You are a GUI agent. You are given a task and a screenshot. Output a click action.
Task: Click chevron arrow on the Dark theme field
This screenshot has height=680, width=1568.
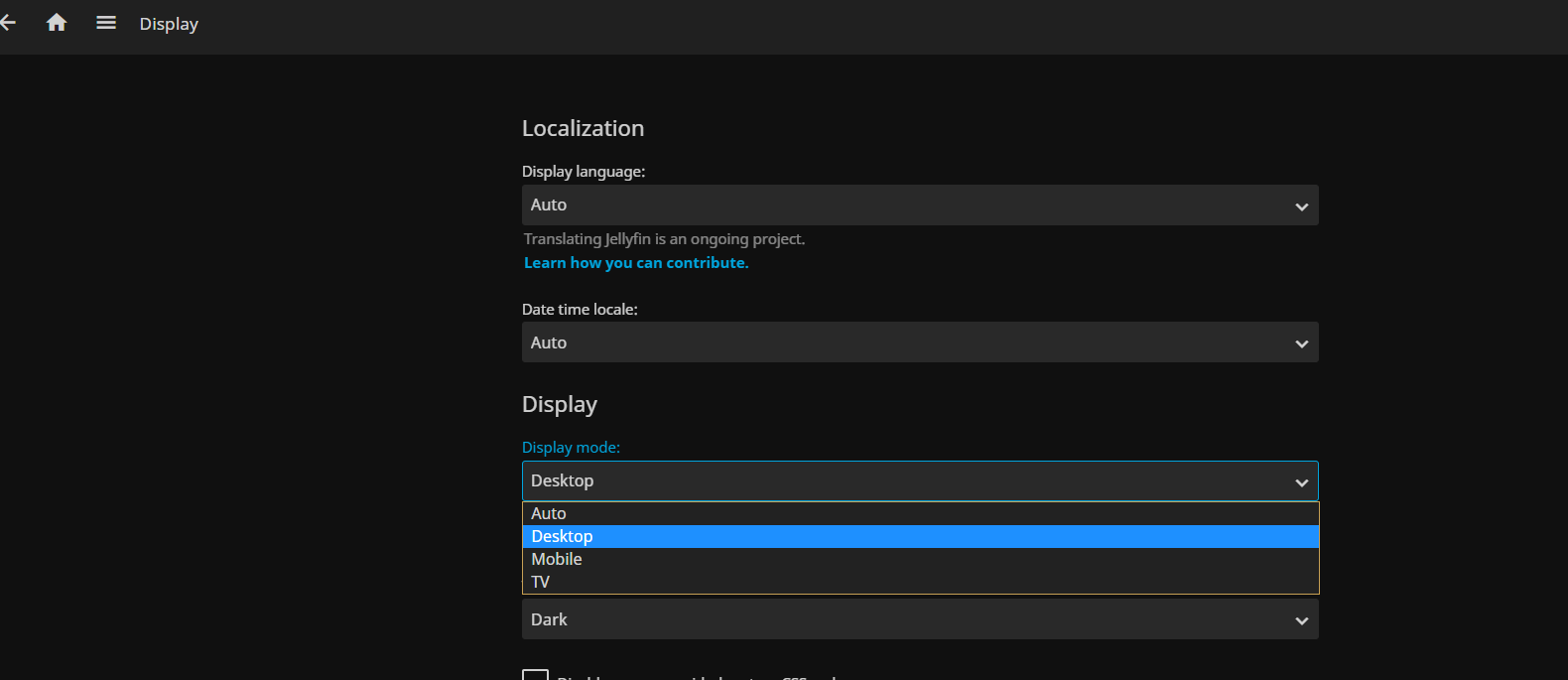pyautogui.click(x=1301, y=620)
